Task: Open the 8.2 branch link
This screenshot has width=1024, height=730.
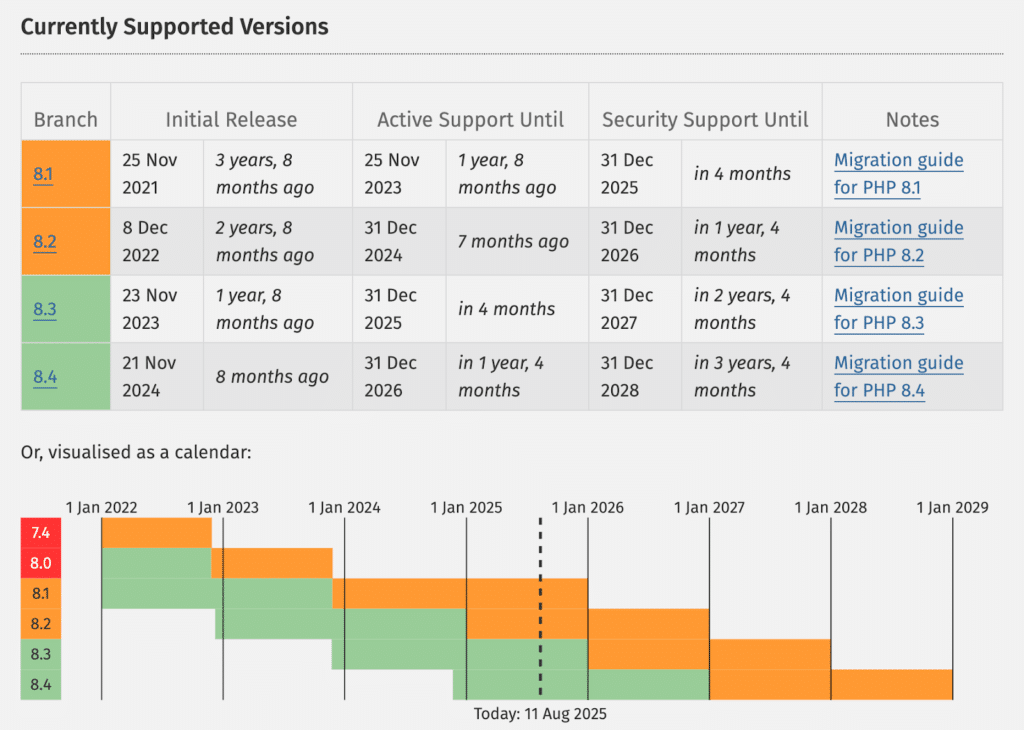Action: tap(44, 242)
